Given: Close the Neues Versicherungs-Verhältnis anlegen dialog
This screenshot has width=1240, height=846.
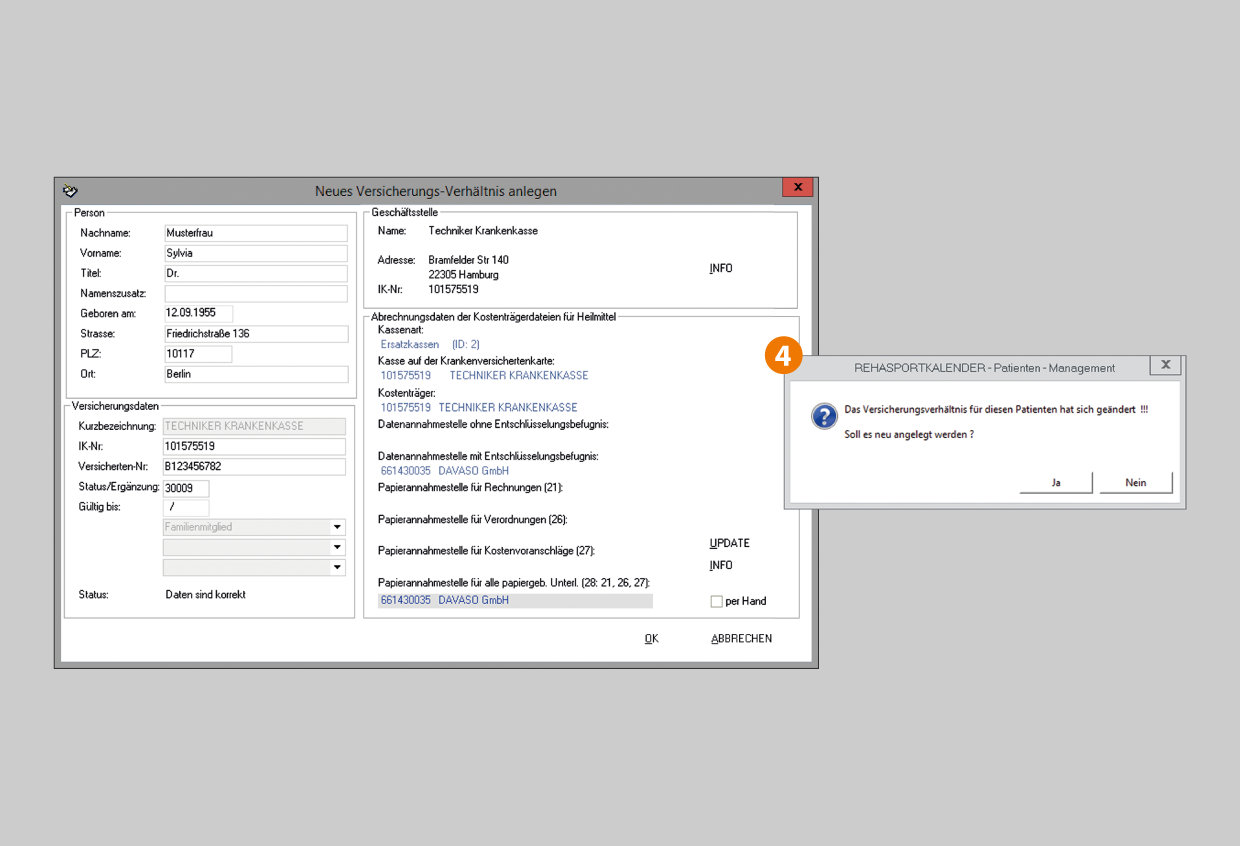Looking at the screenshot, I should 797,187.
